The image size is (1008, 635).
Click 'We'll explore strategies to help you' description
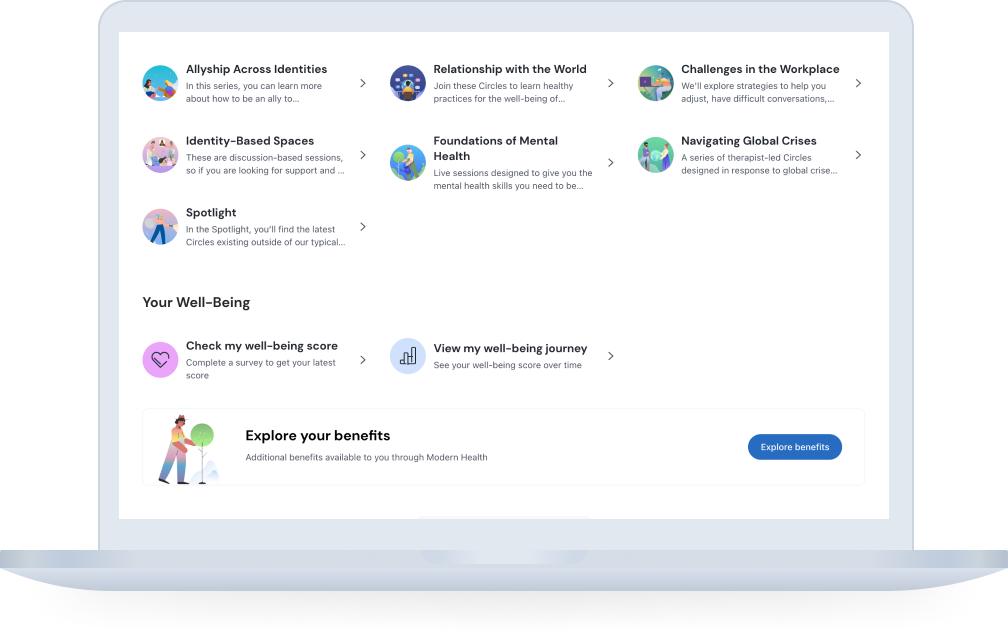tap(757, 93)
